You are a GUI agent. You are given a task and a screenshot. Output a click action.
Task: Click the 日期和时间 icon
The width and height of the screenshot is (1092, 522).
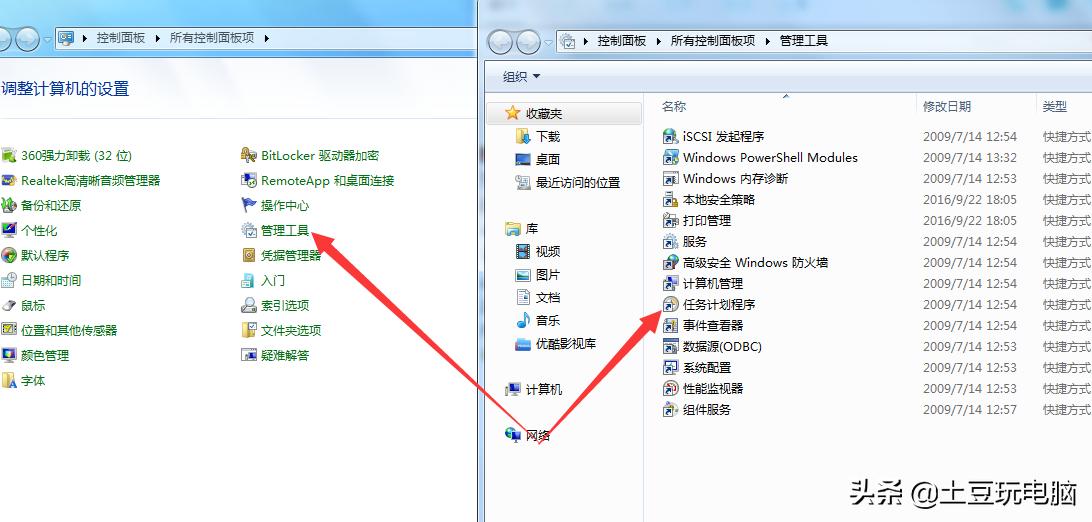8,280
